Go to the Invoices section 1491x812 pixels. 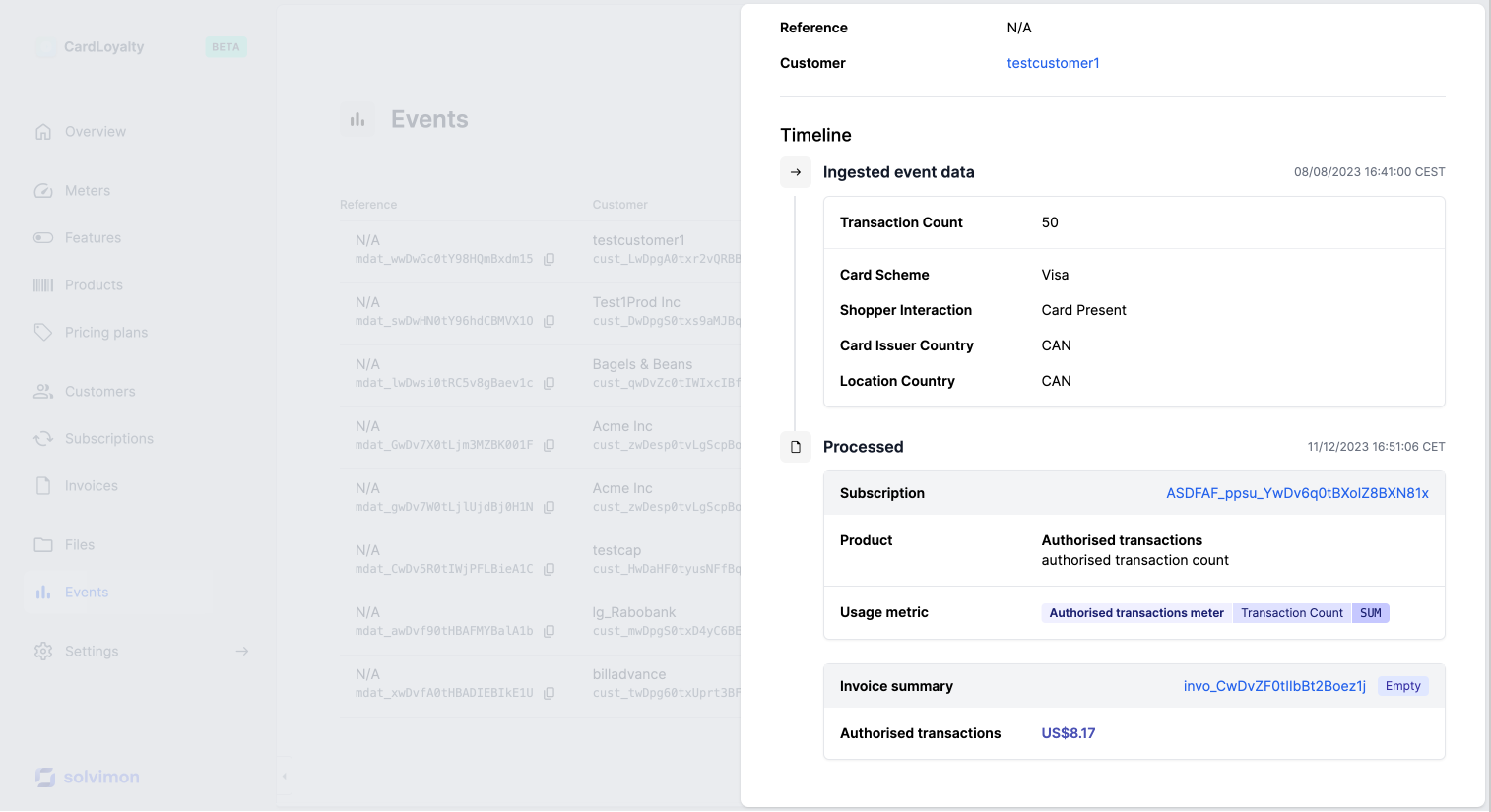click(91, 486)
